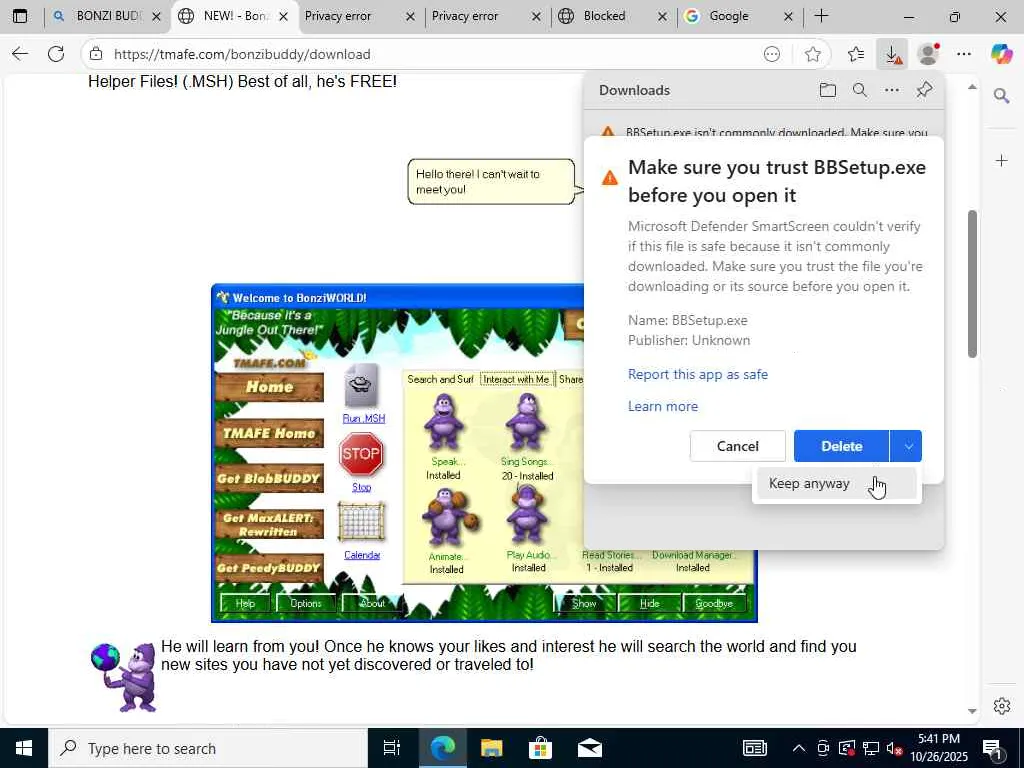Click the BonziWORLD screenshot image
Screen dimensions: 1024x768
(484, 453)
